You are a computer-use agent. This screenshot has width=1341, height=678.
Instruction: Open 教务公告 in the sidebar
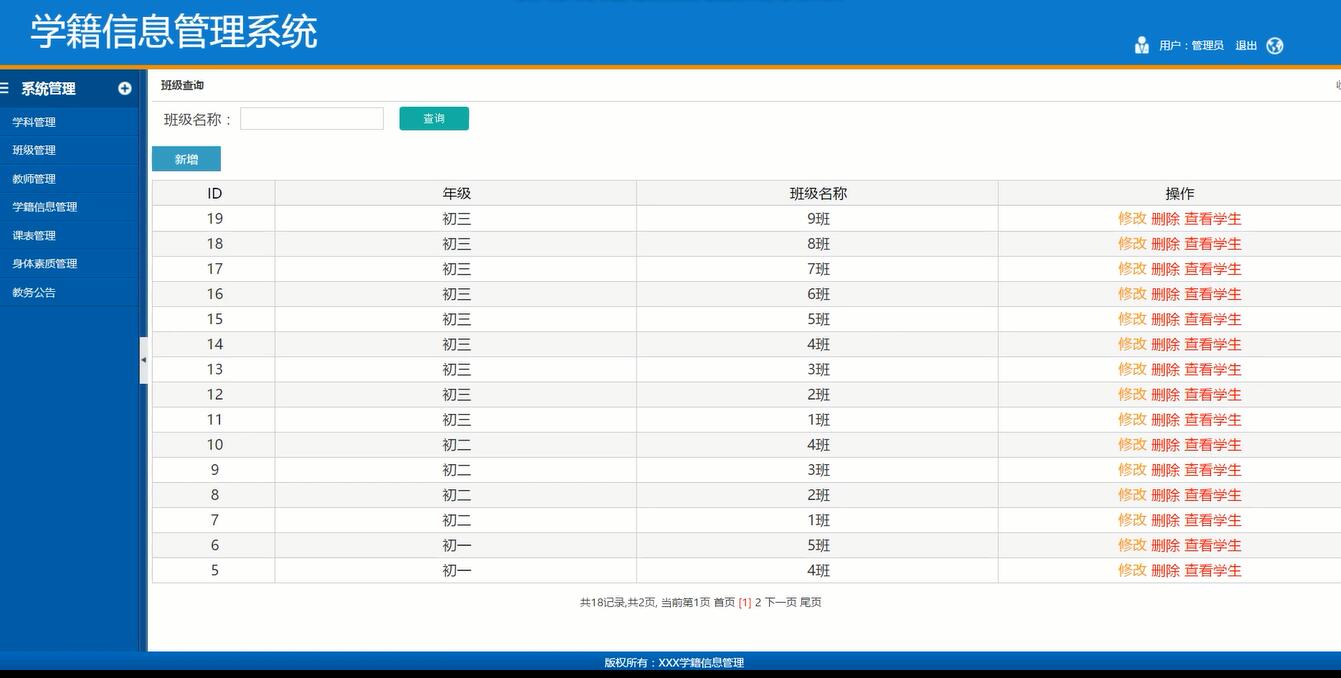pos(34,293)
